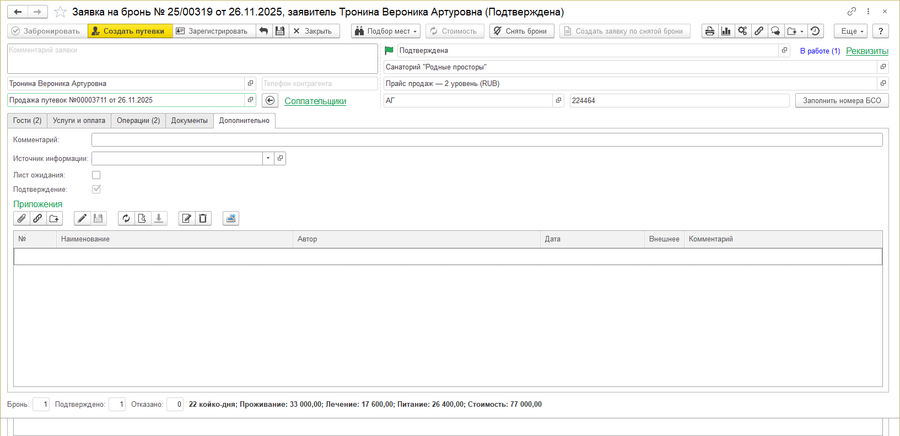Open the Источник информации field's linked item button
The width and height of the screenshot is (900, 436).
tap(280, 158)
